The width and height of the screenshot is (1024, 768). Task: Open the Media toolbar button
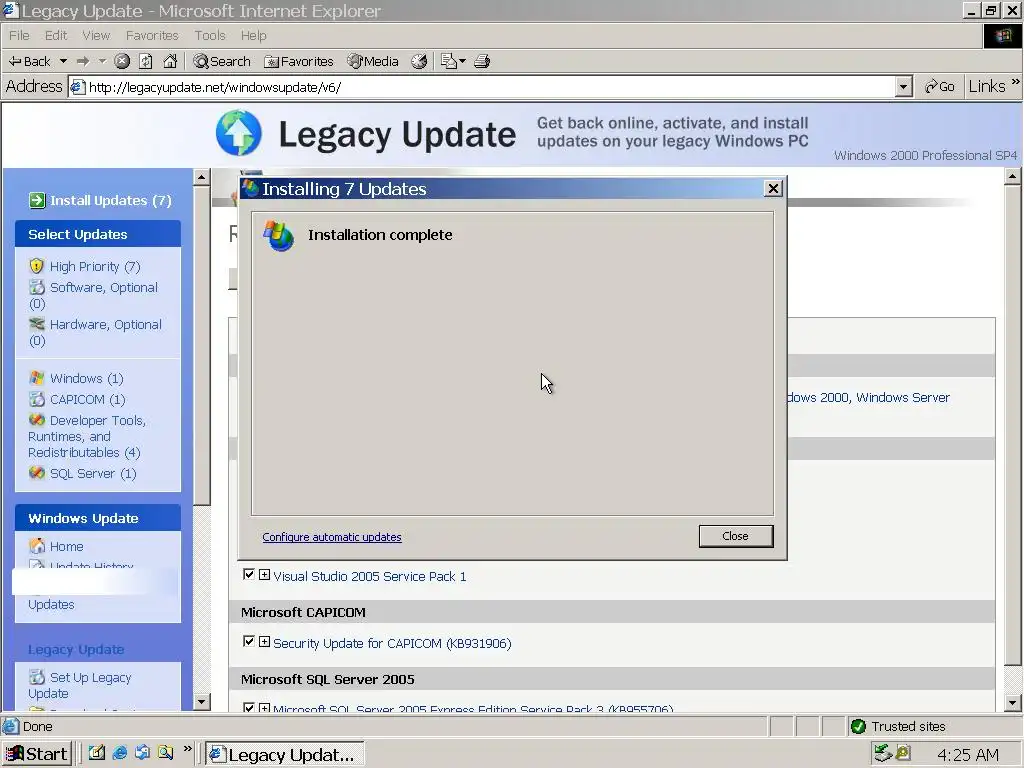click(x=373, y=61)
